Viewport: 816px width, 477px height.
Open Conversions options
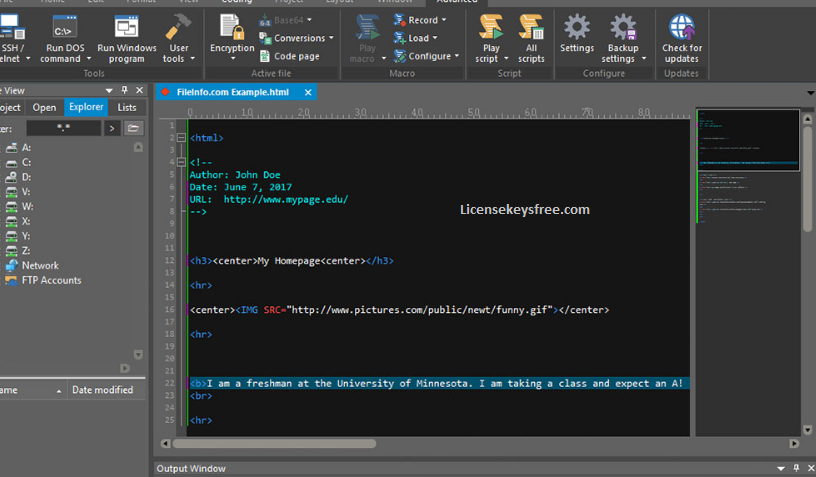pos(296,38)
